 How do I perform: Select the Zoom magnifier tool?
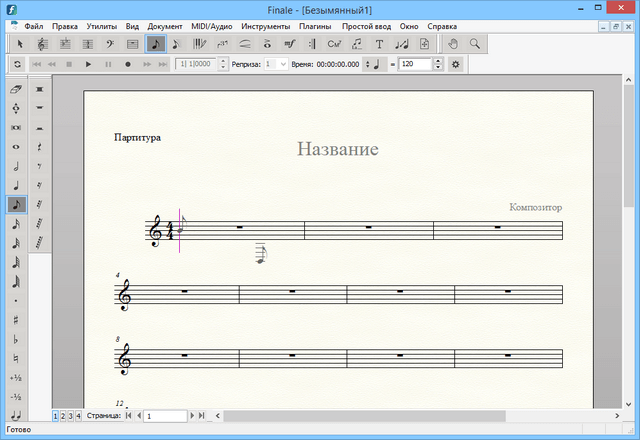(474, 44)
